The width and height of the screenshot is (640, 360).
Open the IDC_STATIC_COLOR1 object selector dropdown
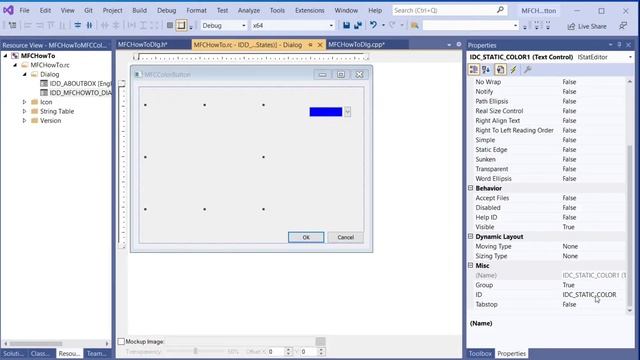point(630,57)
